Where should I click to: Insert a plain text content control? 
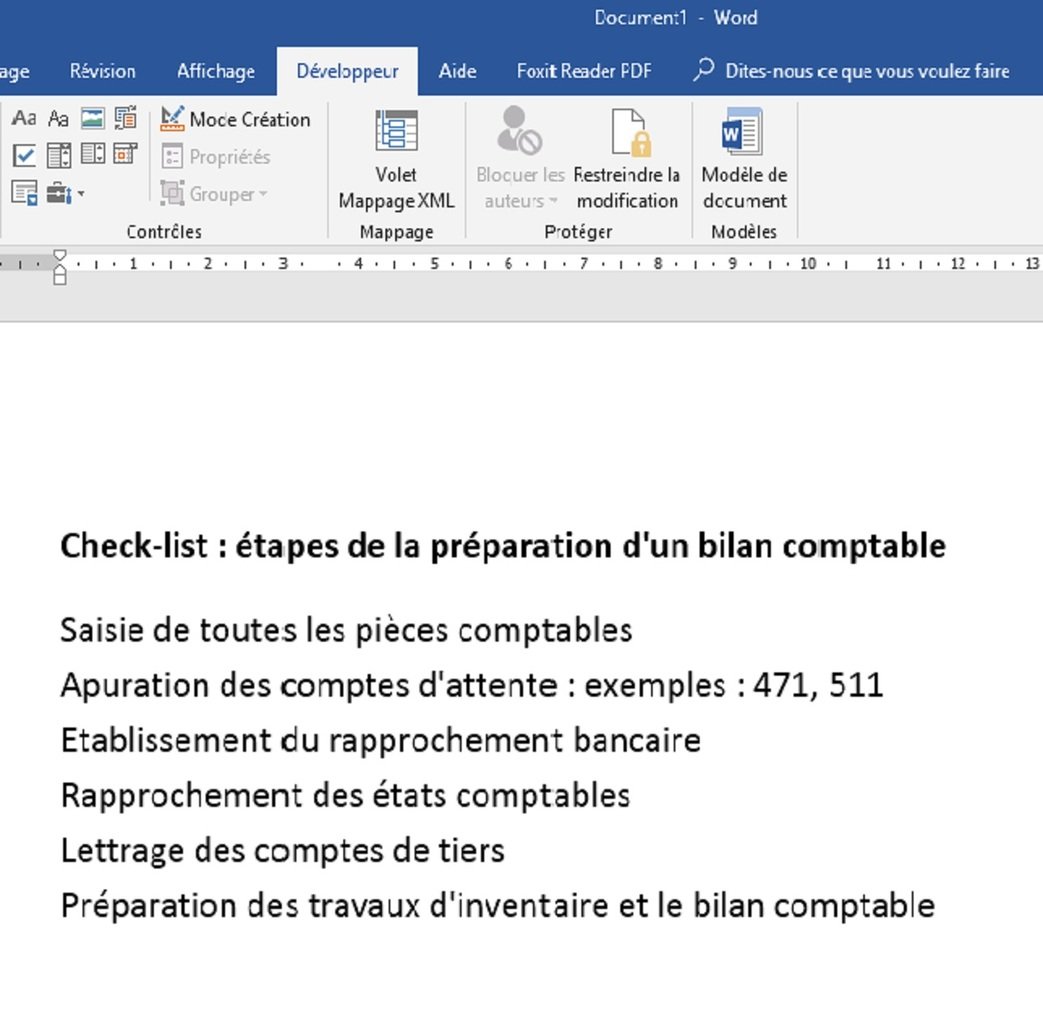pyautogui.click(x=56, y=118)
